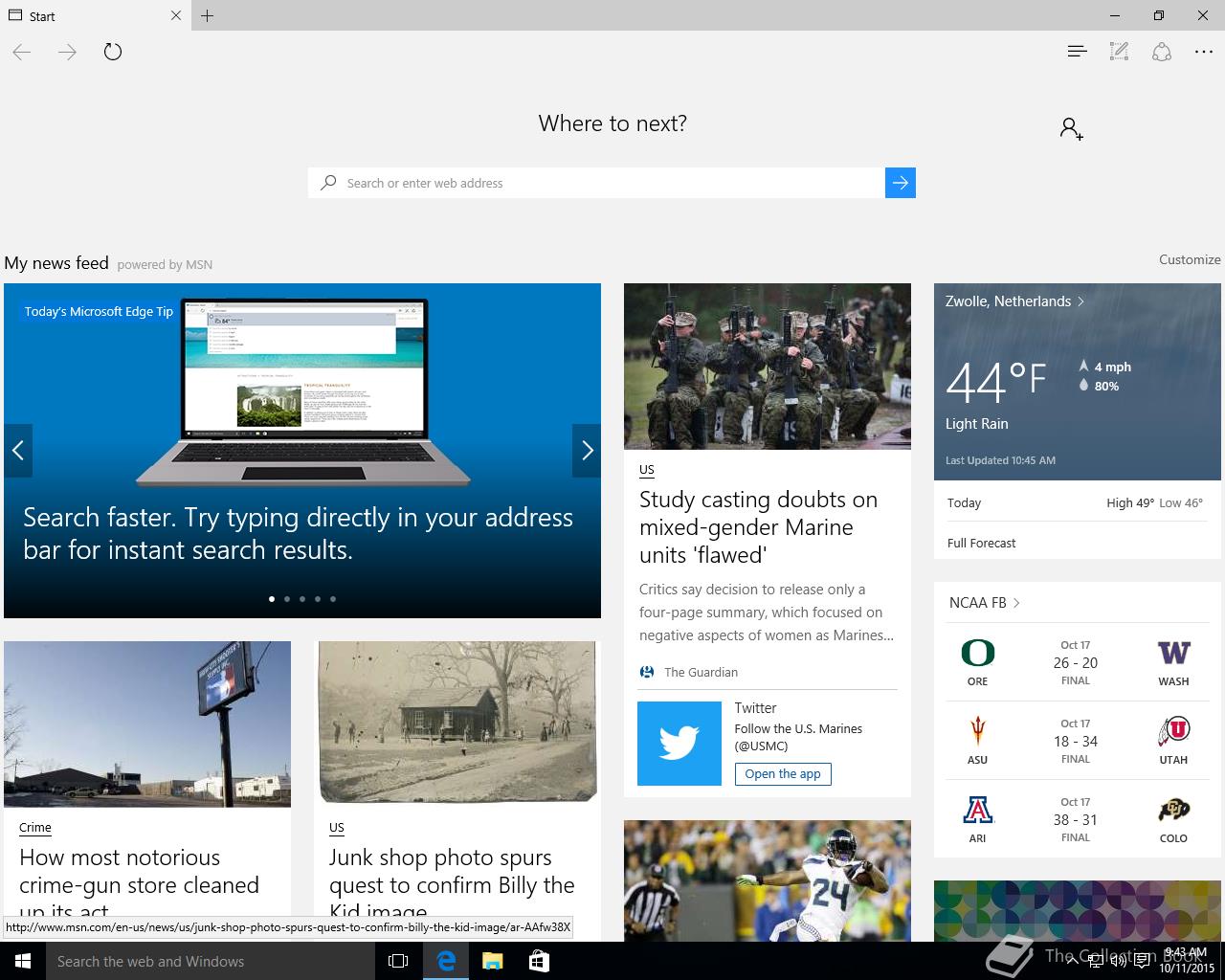The height and width of the screenshot is (980, 1225).
Task: Refresh the Start page
Action: coord(113,52)
